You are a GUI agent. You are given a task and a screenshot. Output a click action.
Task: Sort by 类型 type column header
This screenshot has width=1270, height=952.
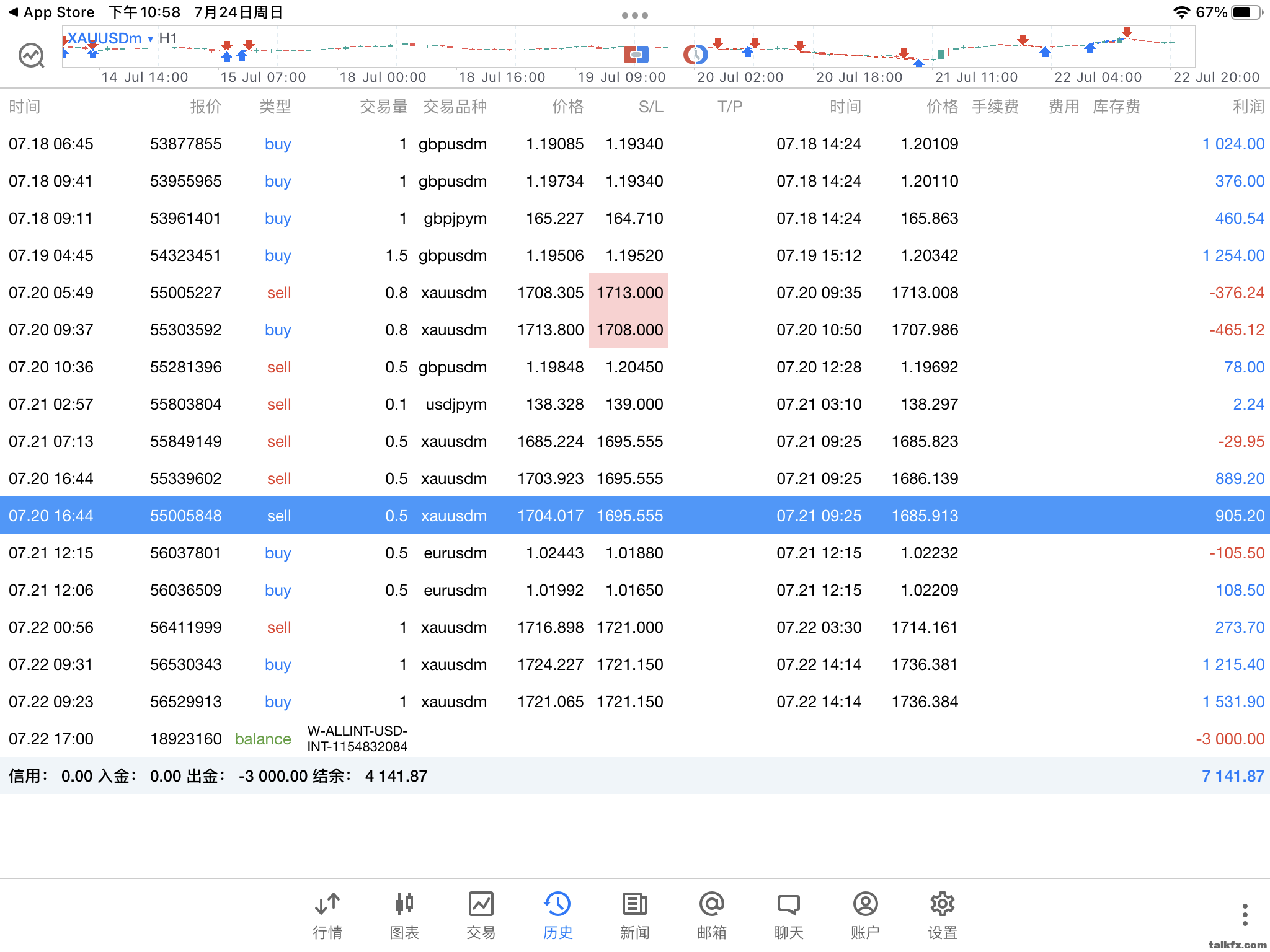[275, 107]
